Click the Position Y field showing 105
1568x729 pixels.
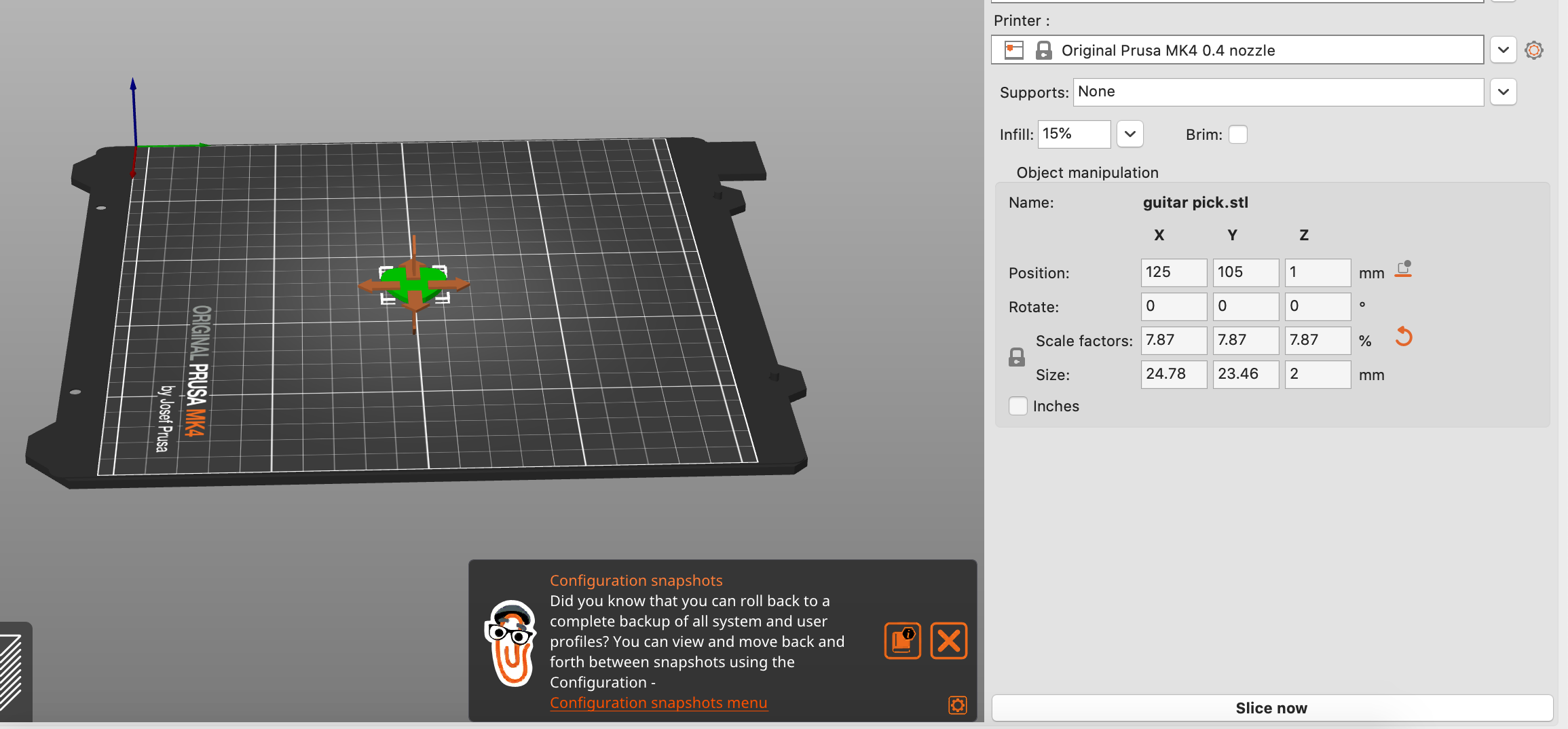click(x=1246, y=272)
